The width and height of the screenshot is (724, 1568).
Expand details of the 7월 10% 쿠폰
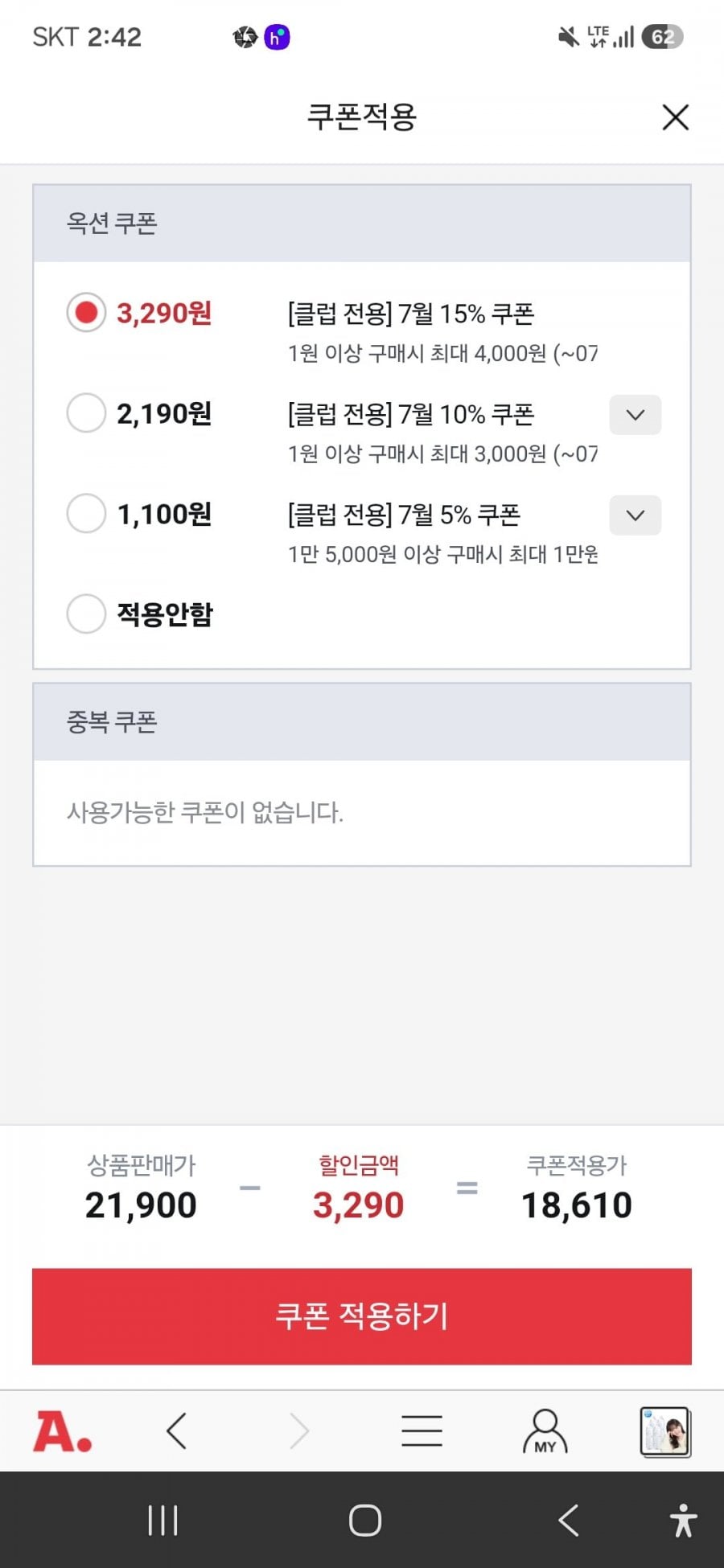coord(636,415)
